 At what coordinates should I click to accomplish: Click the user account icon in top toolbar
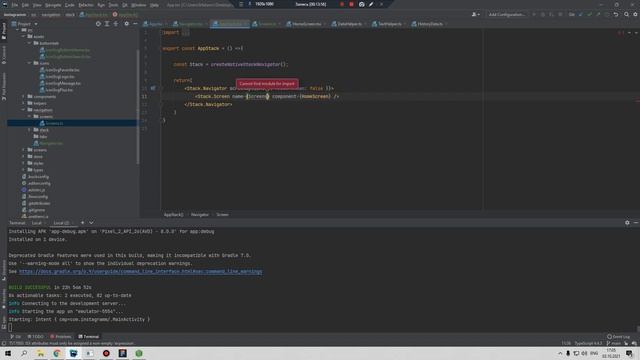point(476,14)
